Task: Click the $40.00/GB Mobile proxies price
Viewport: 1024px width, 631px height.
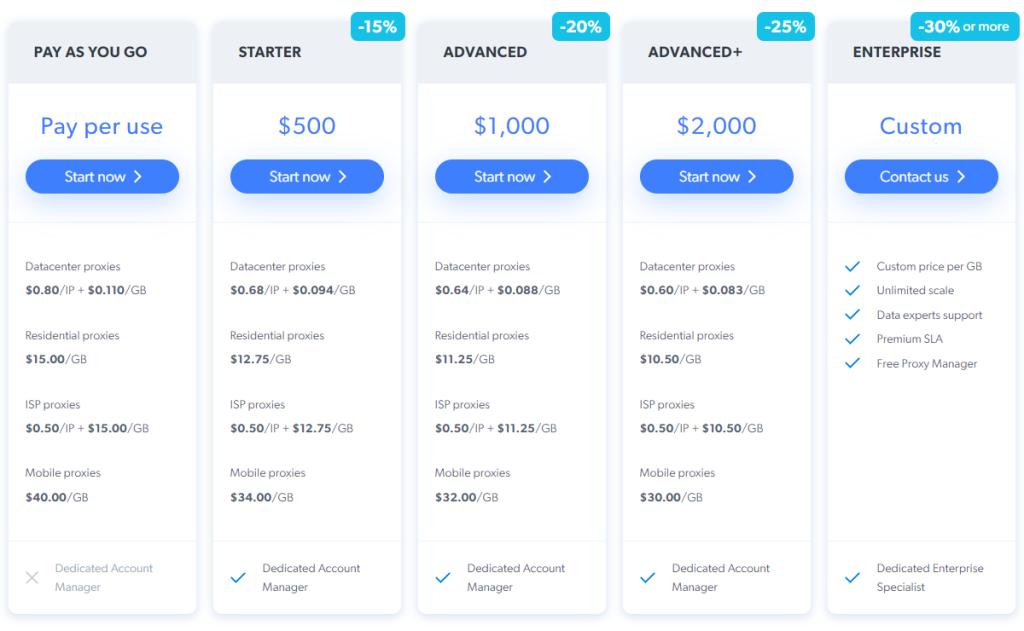Action: pyautogui.click(x=57, y=497)
